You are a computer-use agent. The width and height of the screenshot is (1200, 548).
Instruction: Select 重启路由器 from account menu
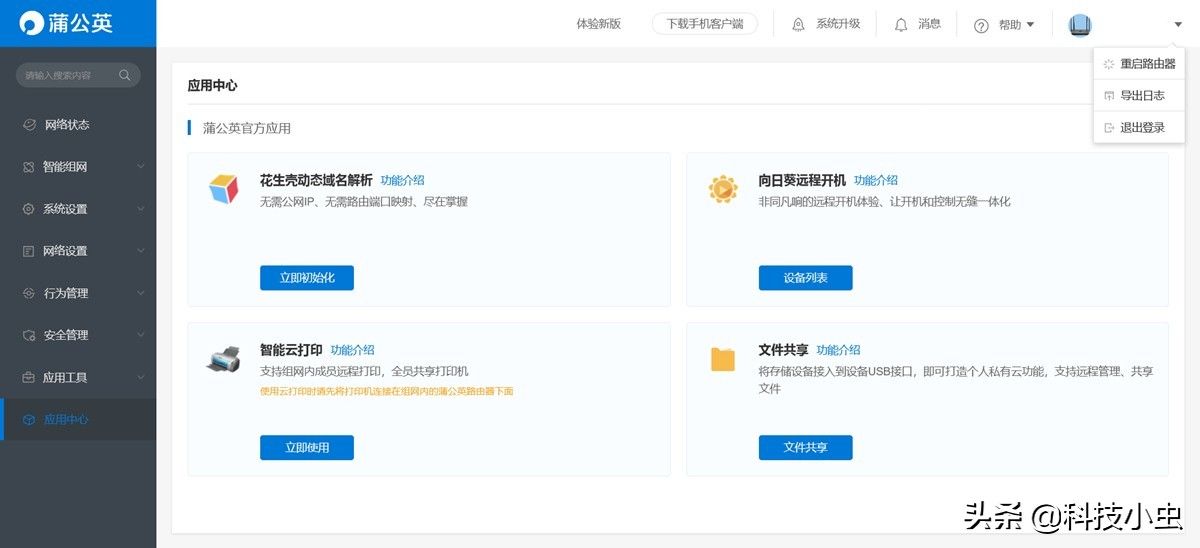tap(1139, 64)
